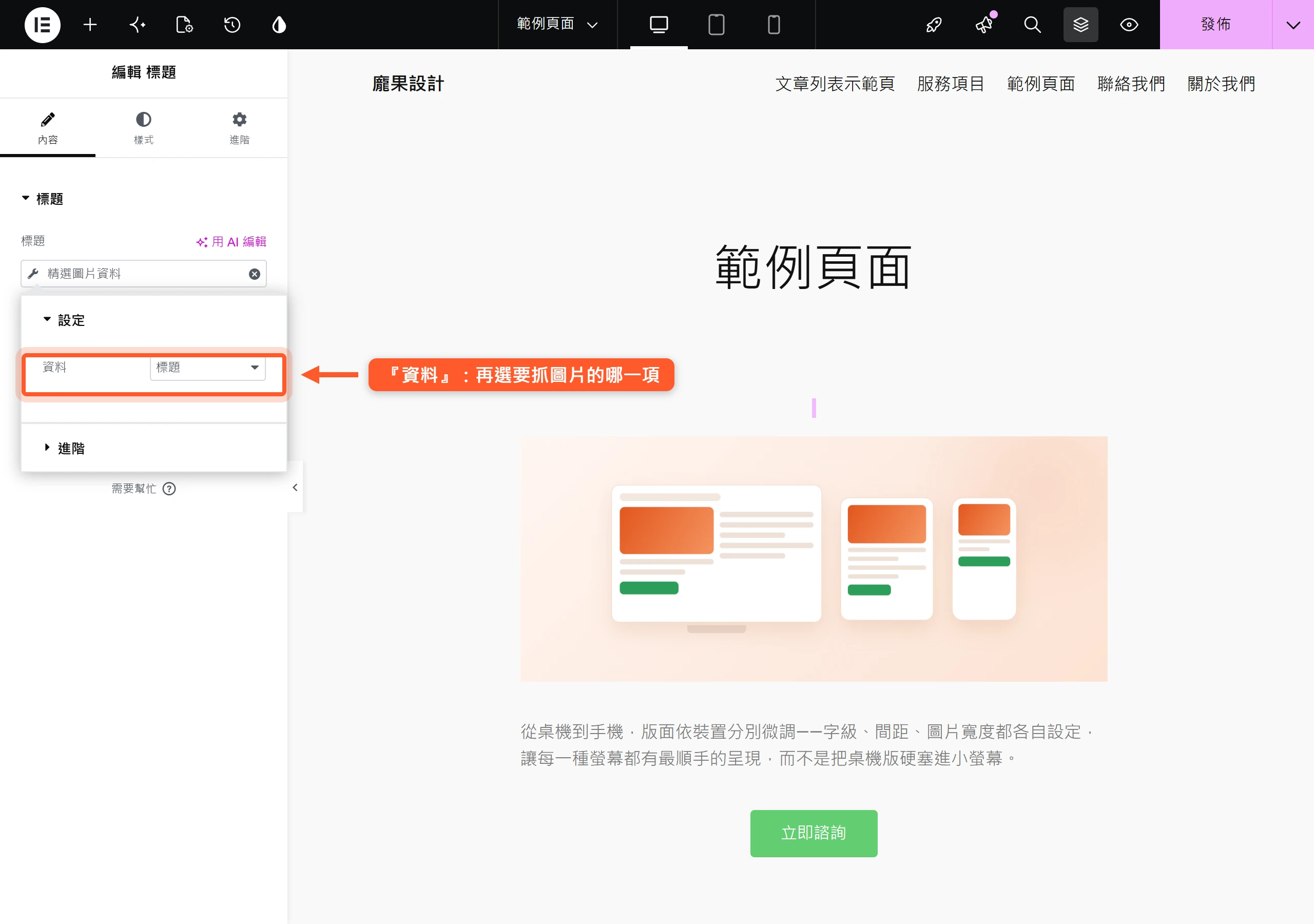Open the site styles droplet icon

pyautogui.click(x=279, y=25)
